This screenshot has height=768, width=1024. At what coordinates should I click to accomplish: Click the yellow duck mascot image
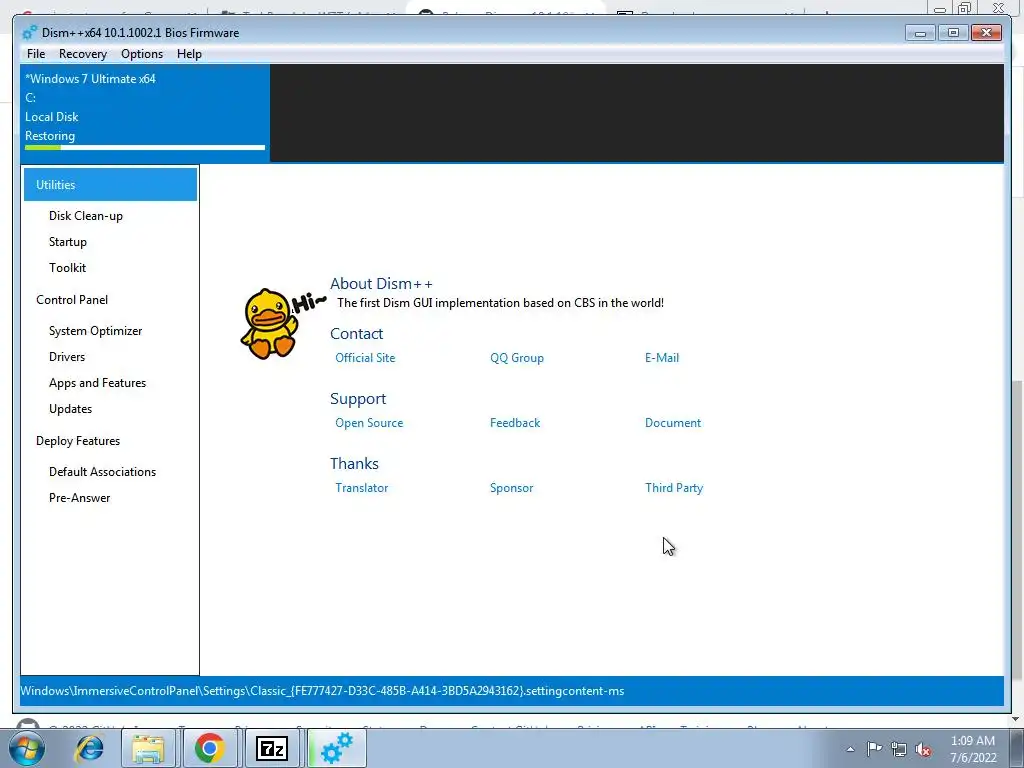(269, 324)
